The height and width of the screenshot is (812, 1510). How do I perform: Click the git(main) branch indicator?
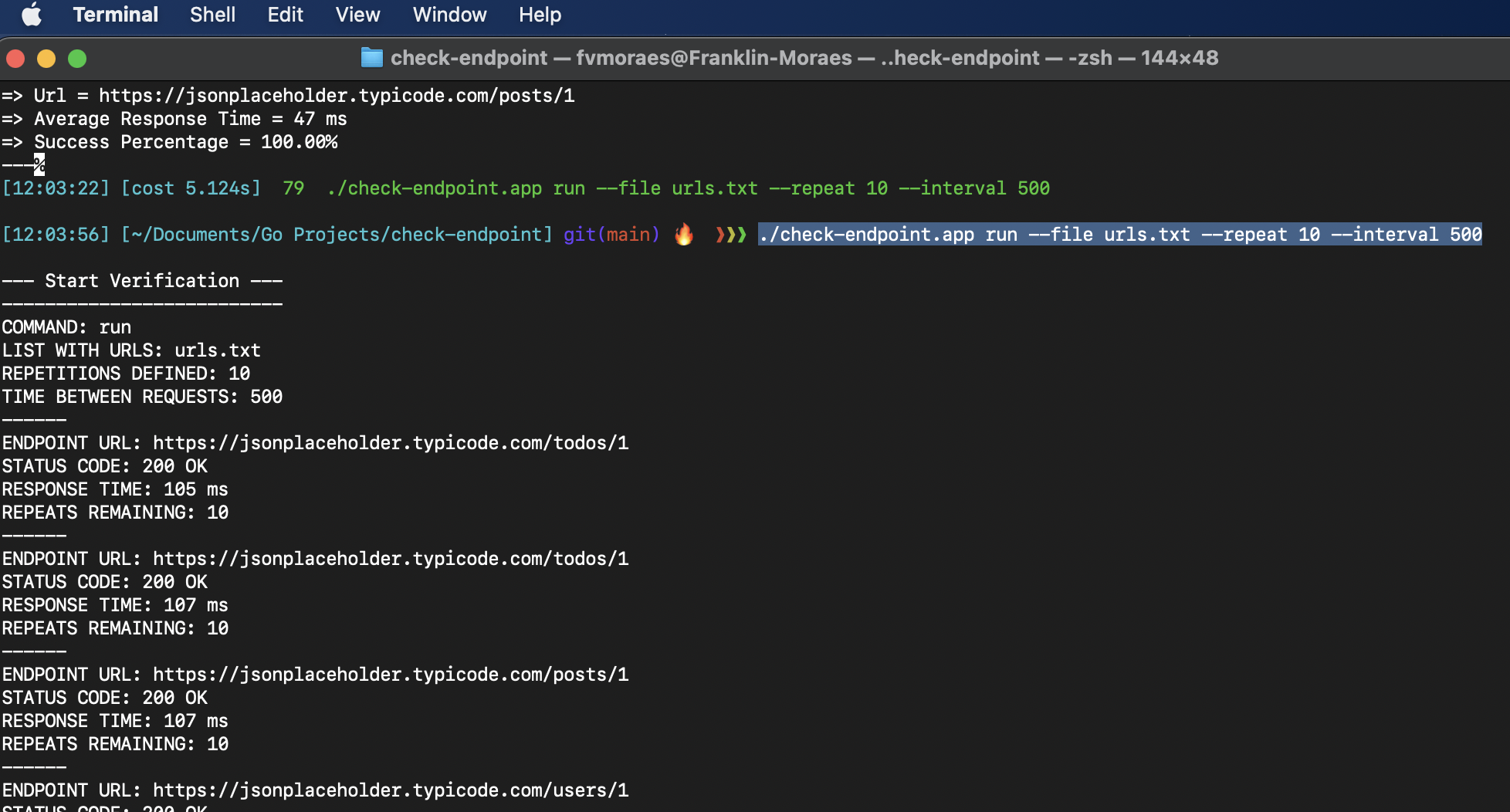pyautogui.click(x=611, y=235)
